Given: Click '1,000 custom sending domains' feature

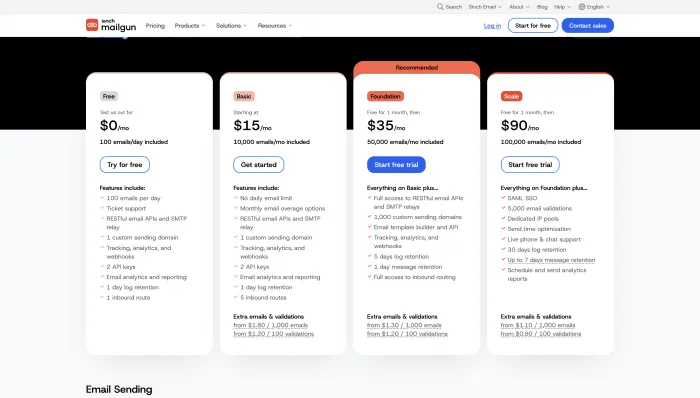Looking at the screenshot, I should click(417, 217).
